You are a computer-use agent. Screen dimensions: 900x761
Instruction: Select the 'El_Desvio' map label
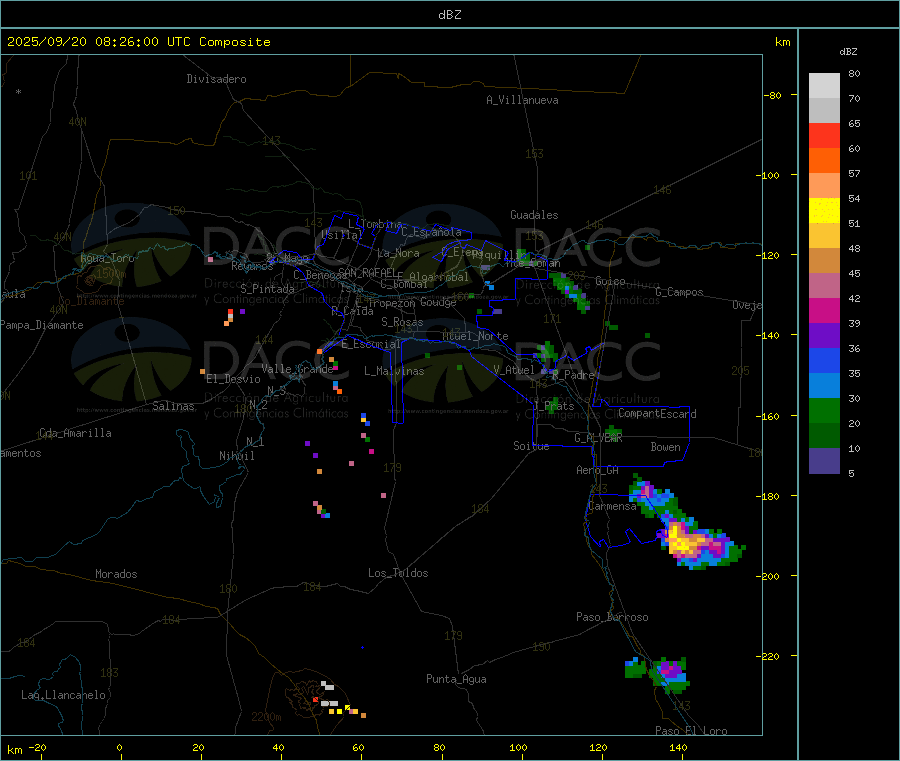coord(234,379)
